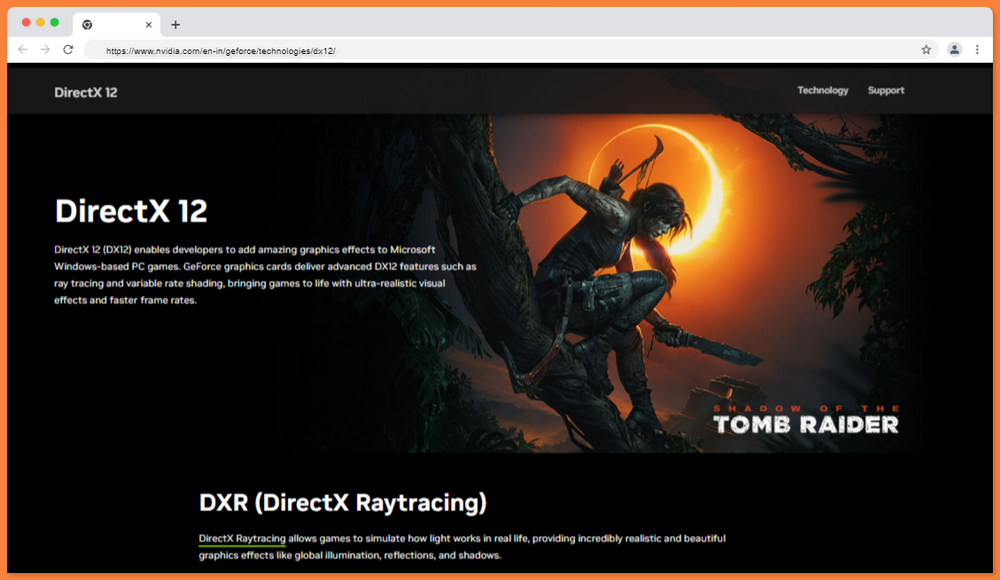Open the user profile icon in toolbar
The width and height of the screenshot is (1000, 580).
click(x=954, y=49)
